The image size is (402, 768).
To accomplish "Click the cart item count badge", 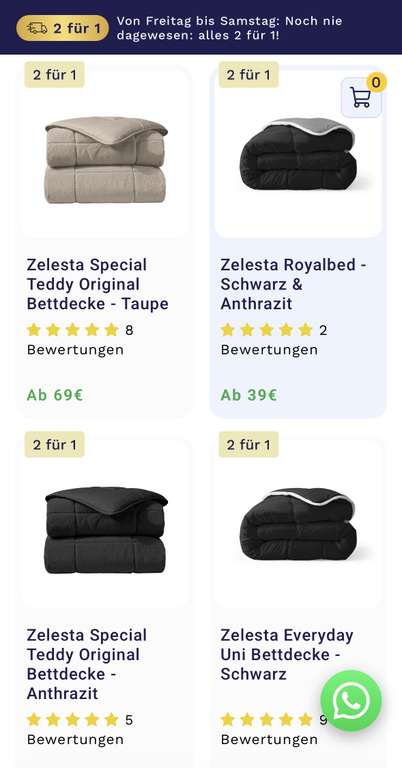I will [376, 83].
